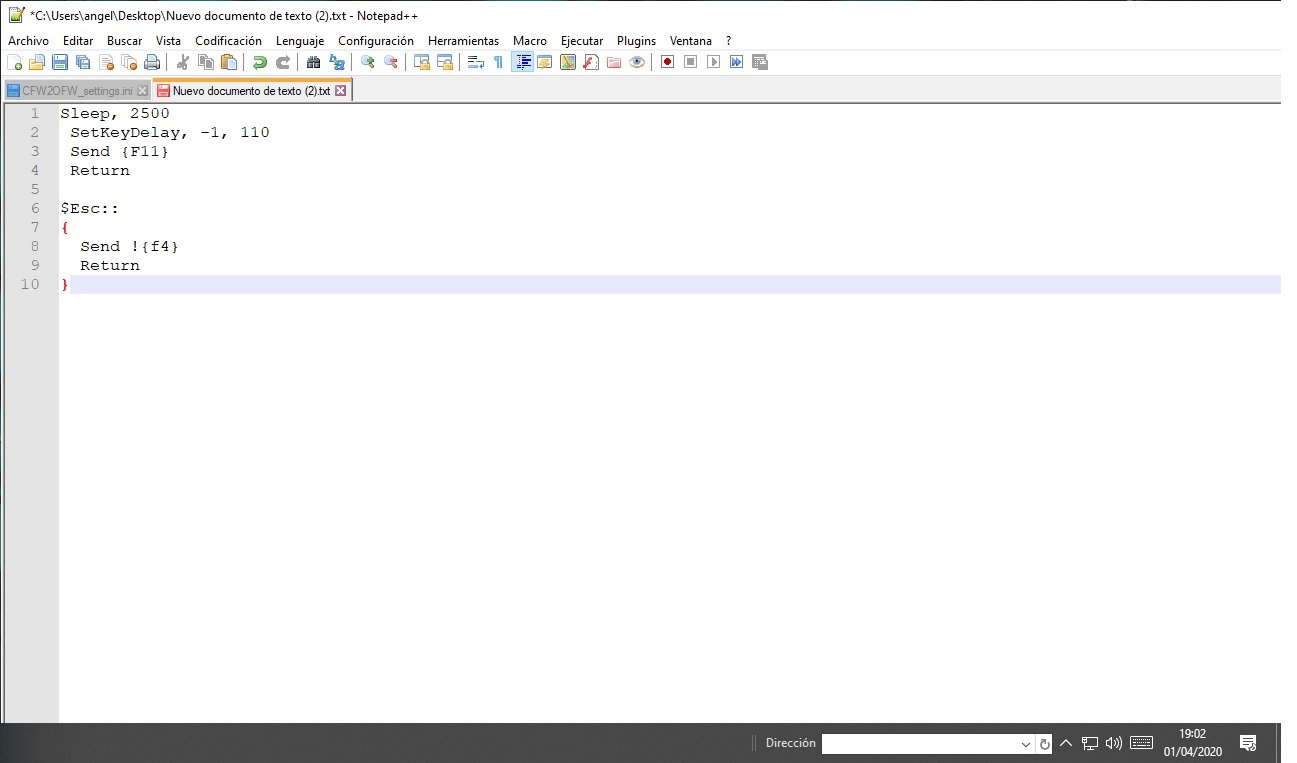Switch to the CFW2OFW_settings.ini tab

click(x=77, y=90)
